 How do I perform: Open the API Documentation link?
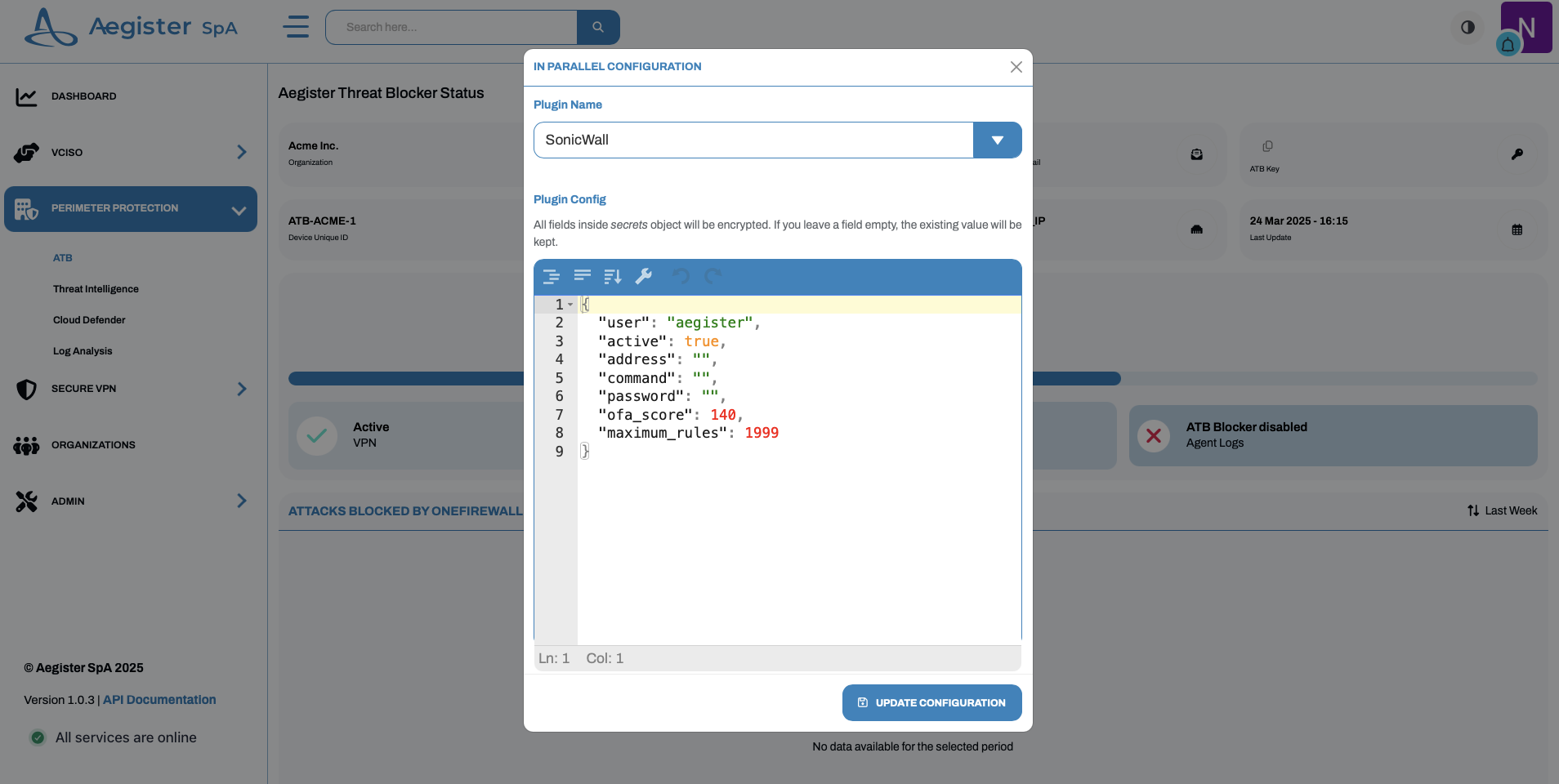(159, 700)
